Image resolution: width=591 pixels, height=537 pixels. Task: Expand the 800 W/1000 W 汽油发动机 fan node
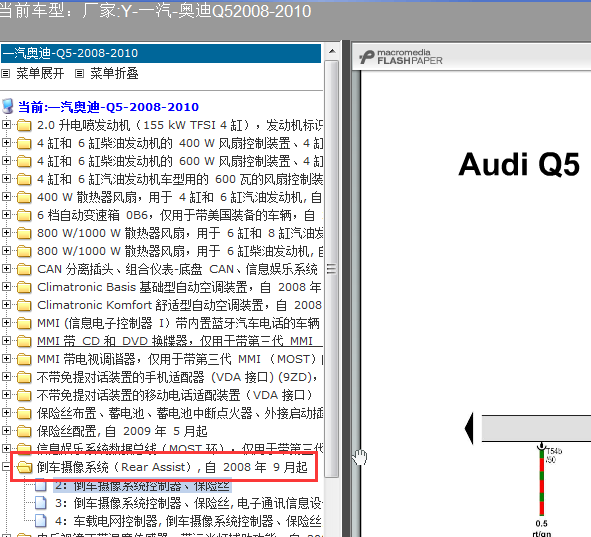6,233
